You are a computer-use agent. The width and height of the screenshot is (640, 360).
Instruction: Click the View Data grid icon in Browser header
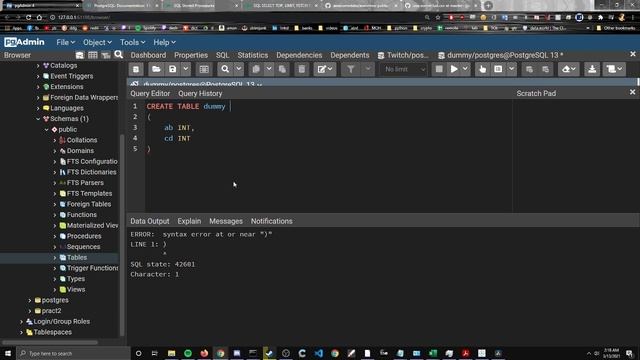[93, 55]
